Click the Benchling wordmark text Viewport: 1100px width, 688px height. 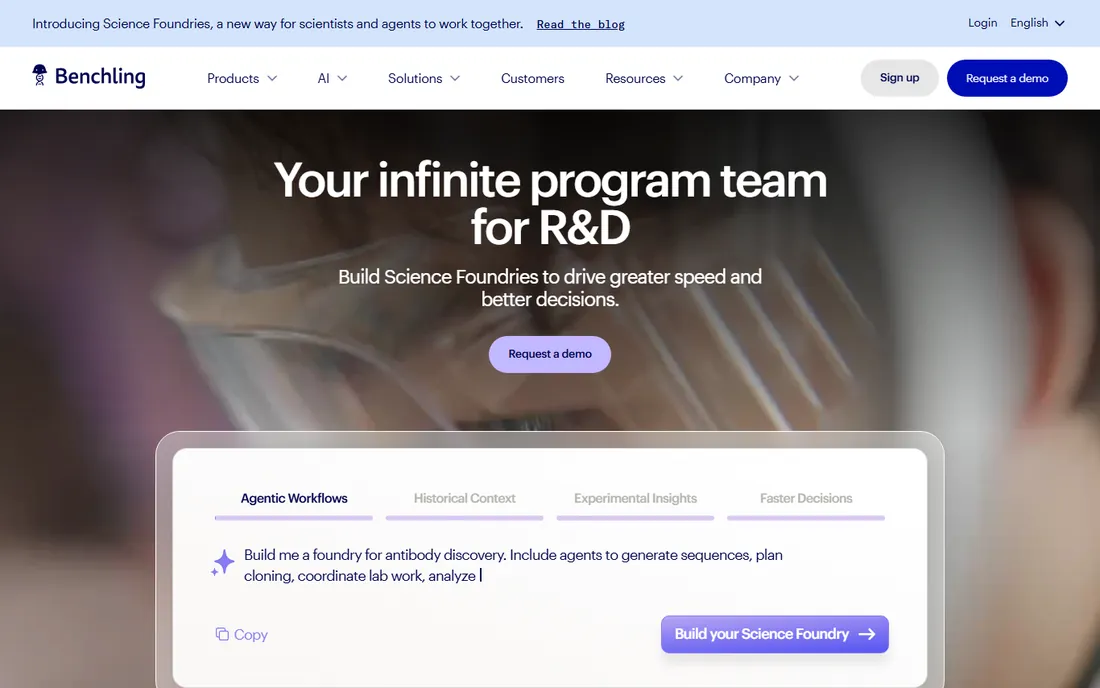[x=100, y=76]
